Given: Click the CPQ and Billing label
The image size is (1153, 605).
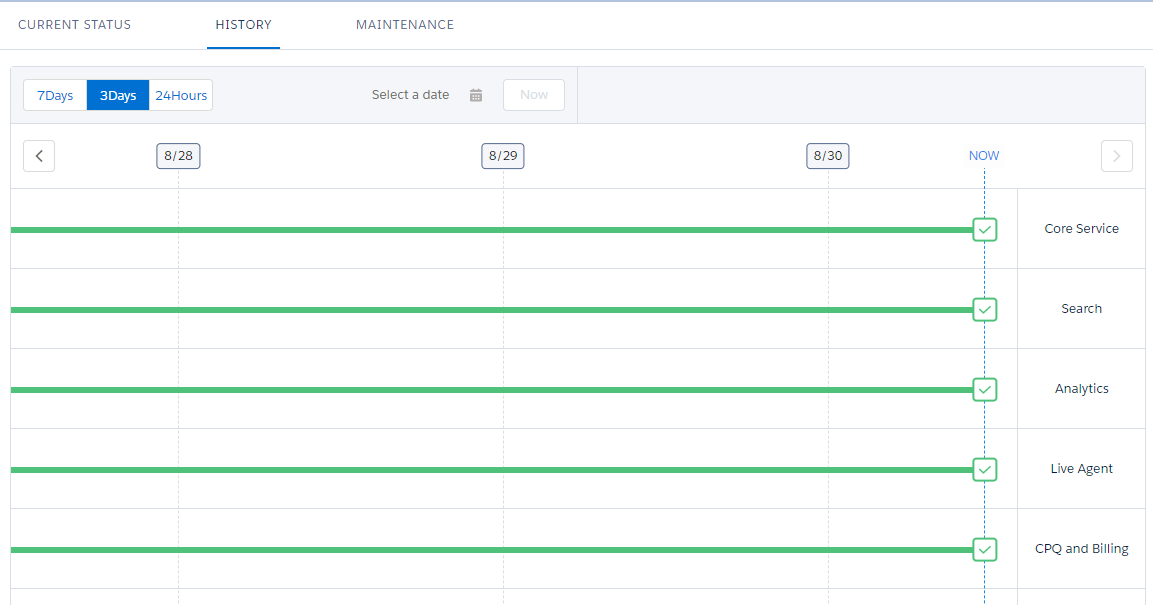Looking at the screenshot, I should point(1082,549).
